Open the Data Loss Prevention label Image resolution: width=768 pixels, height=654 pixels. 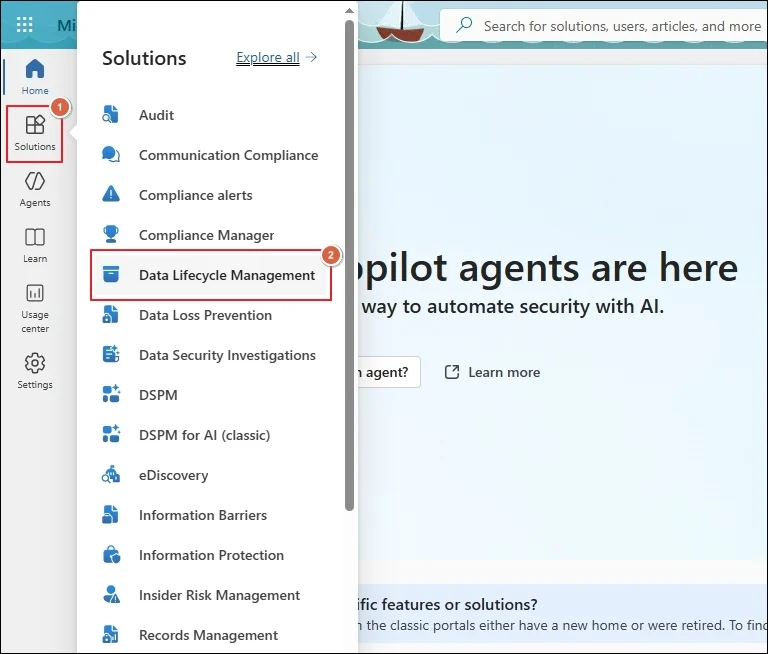205,315
